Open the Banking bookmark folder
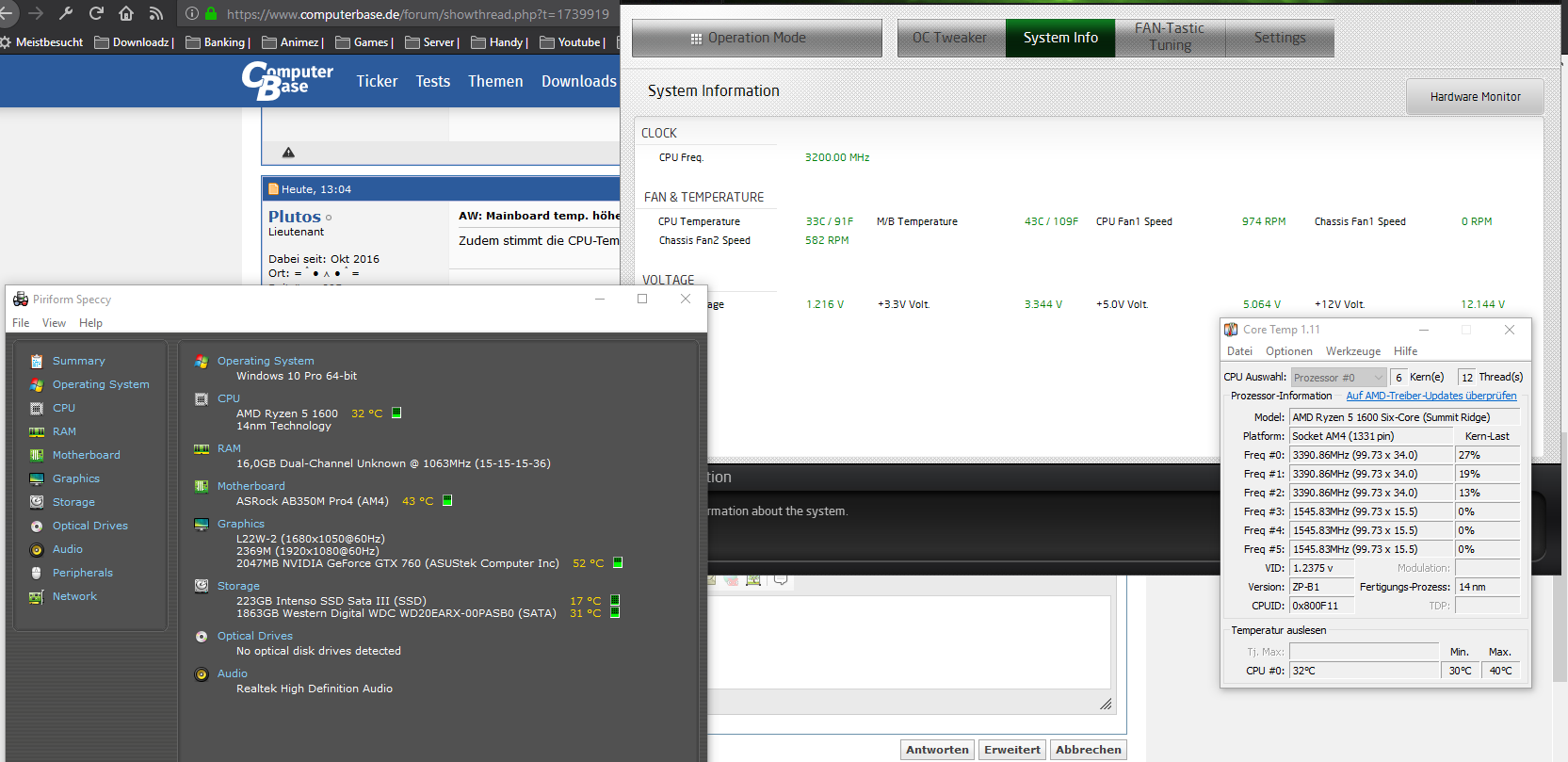 tap(218, 42)
